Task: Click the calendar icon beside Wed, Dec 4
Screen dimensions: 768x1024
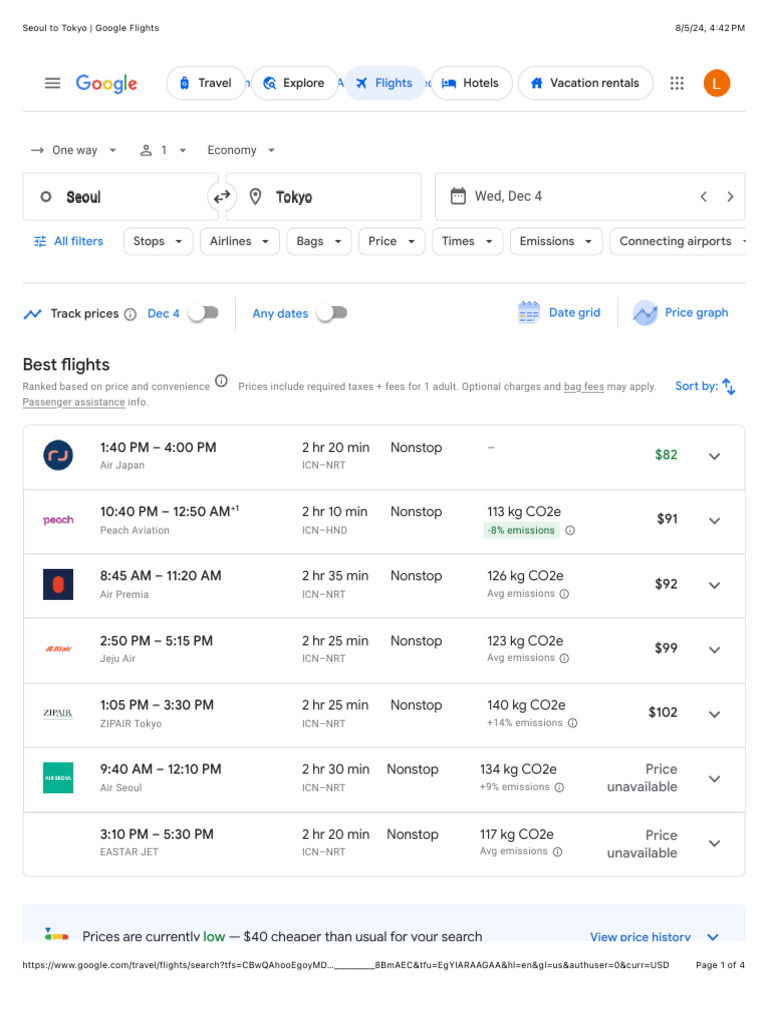Action: pyautogui.click(x=458, y=196)
